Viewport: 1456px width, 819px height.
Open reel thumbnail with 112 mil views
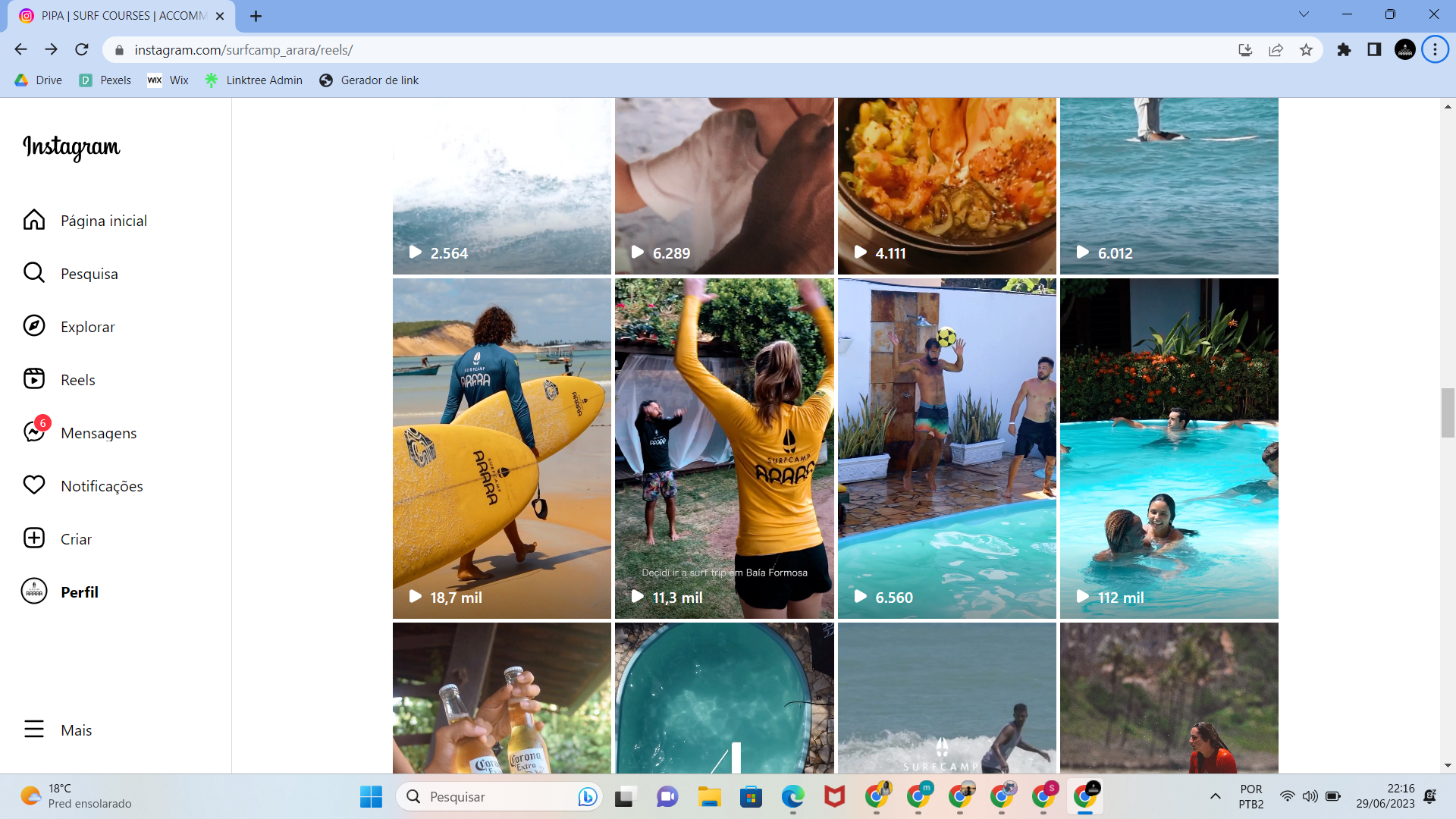[1169, 447]
